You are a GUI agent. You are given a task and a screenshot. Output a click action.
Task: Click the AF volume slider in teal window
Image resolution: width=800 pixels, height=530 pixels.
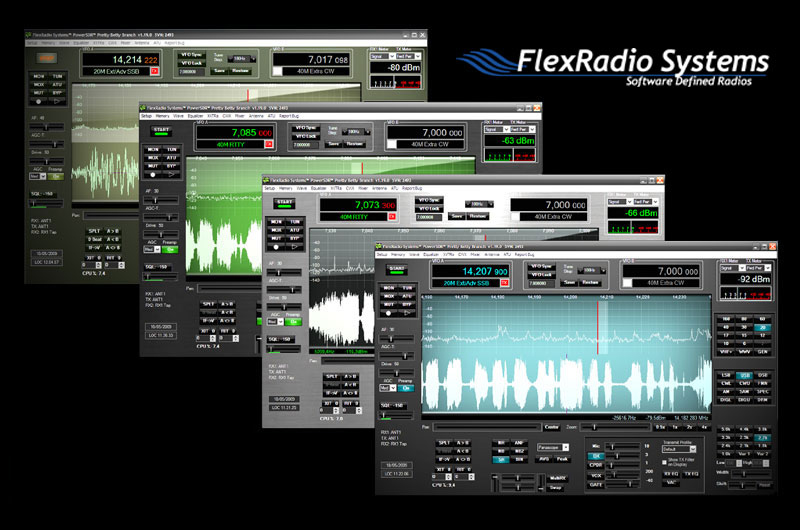point(397,339)
